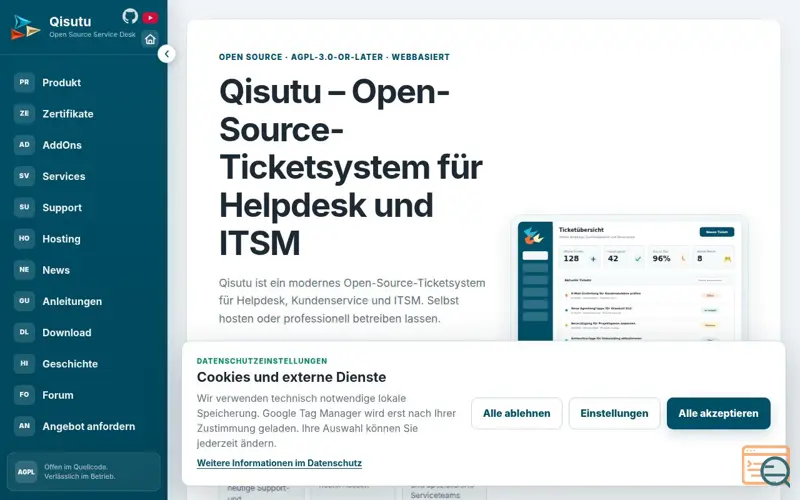The width and height of the screenshot is (800, 500).
Task: Click the Alle ablehnen button
Action: pos(516,413)
